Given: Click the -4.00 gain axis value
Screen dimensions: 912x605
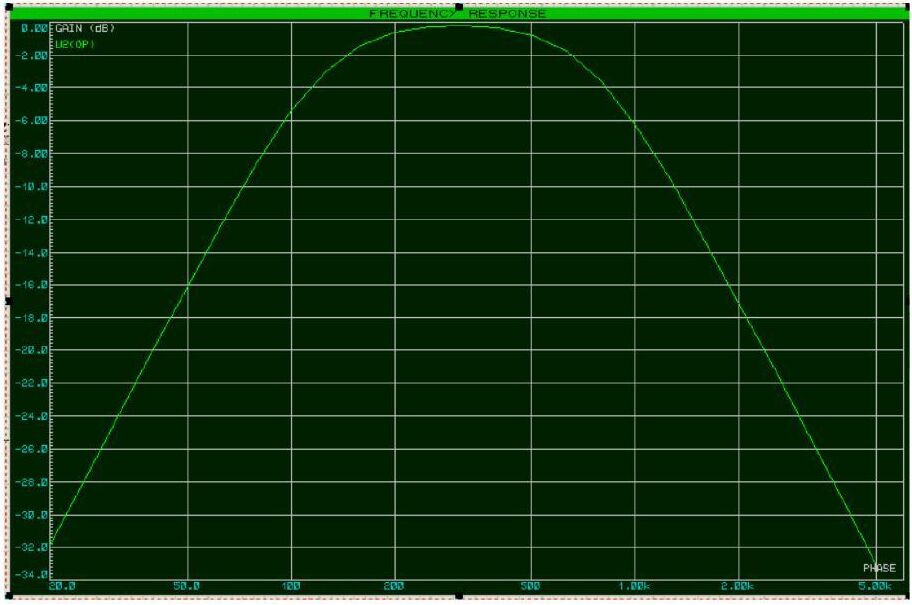Looking at the screenshot, I should (x=33, y=88).
